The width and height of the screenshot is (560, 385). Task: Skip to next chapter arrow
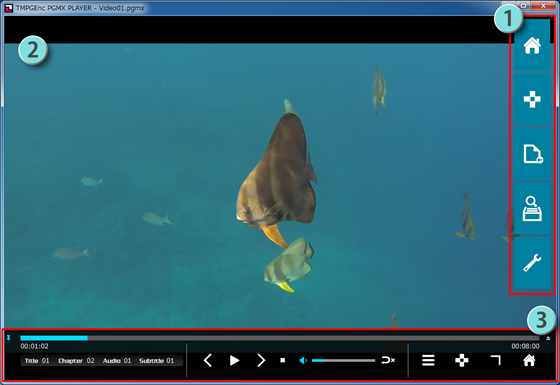[x=261, y=360]
